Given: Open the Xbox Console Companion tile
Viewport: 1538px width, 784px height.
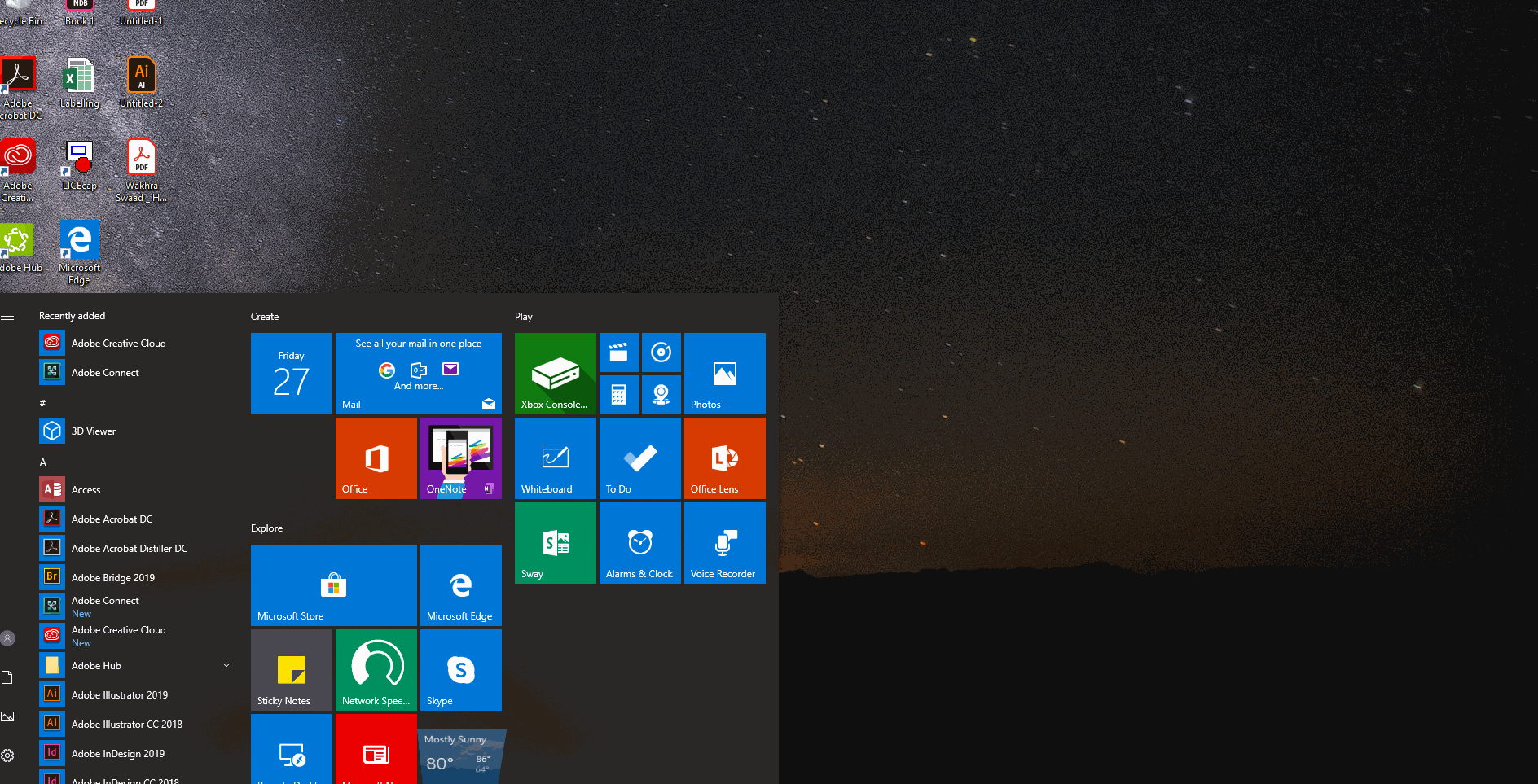Looking at the screenshot, I should click(555, 373).
